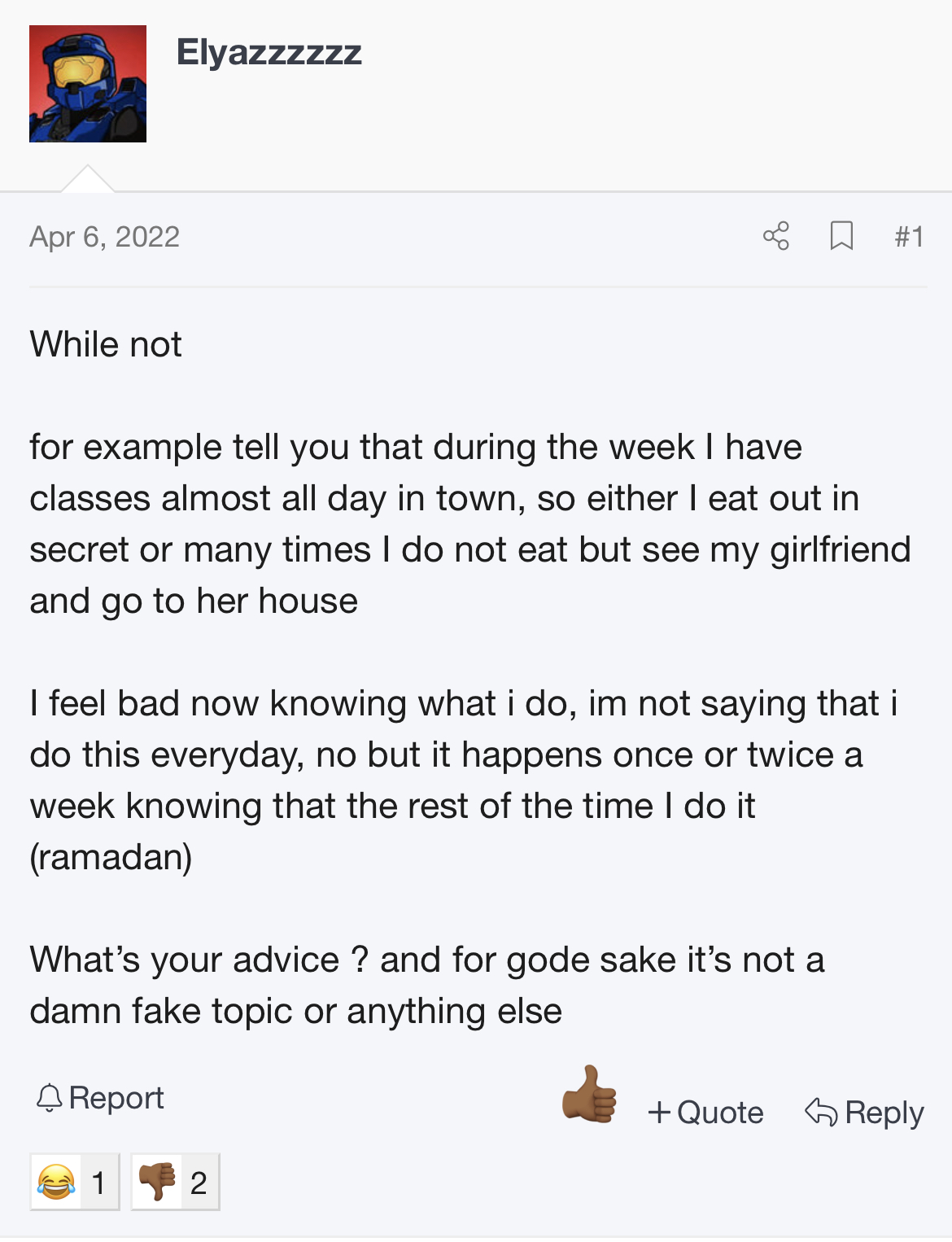Open the Elyazzzzzz username profile link

coord(269,52)
